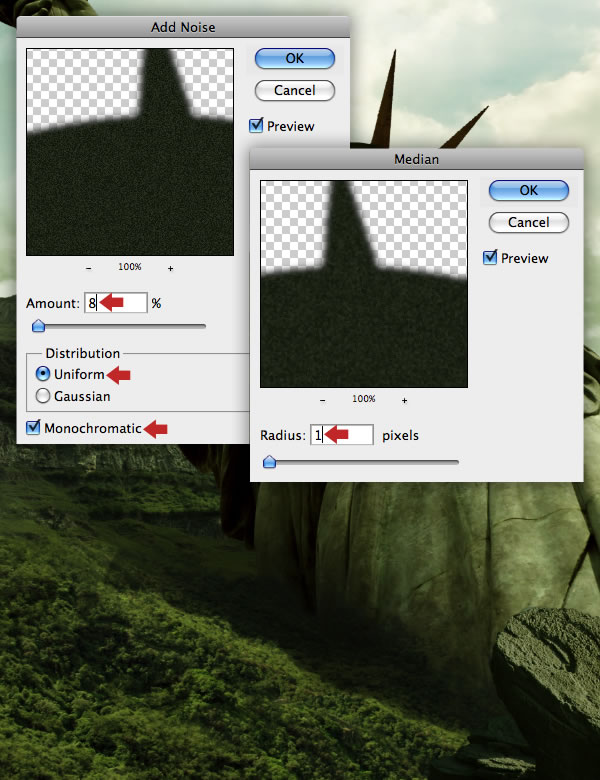Confirm Median filter with OK button
Viewport: 600px width, 780px height.
528,191
